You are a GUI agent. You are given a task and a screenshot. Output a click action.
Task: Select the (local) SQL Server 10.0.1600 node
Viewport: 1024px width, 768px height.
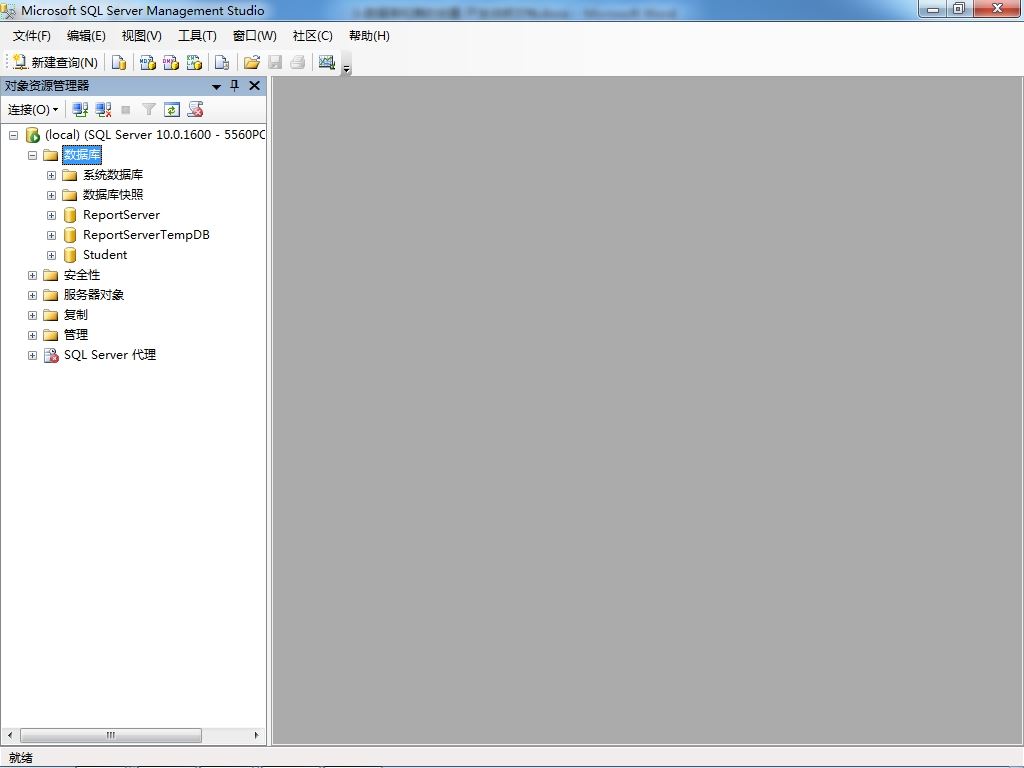[155, 135]
